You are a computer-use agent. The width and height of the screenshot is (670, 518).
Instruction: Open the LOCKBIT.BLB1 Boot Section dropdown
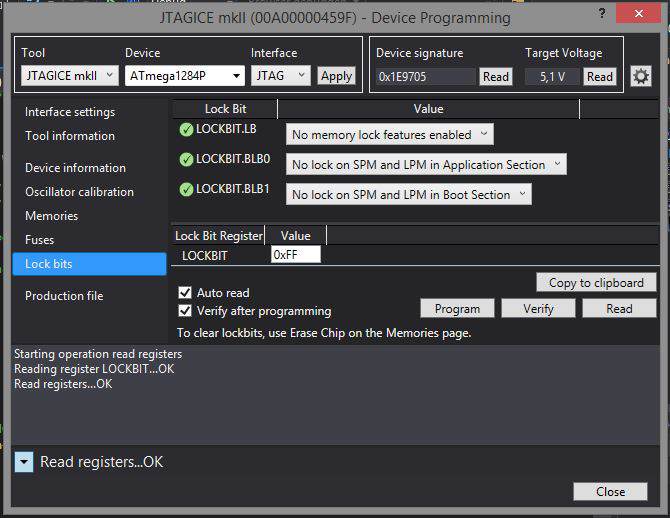tap(408, 194)
